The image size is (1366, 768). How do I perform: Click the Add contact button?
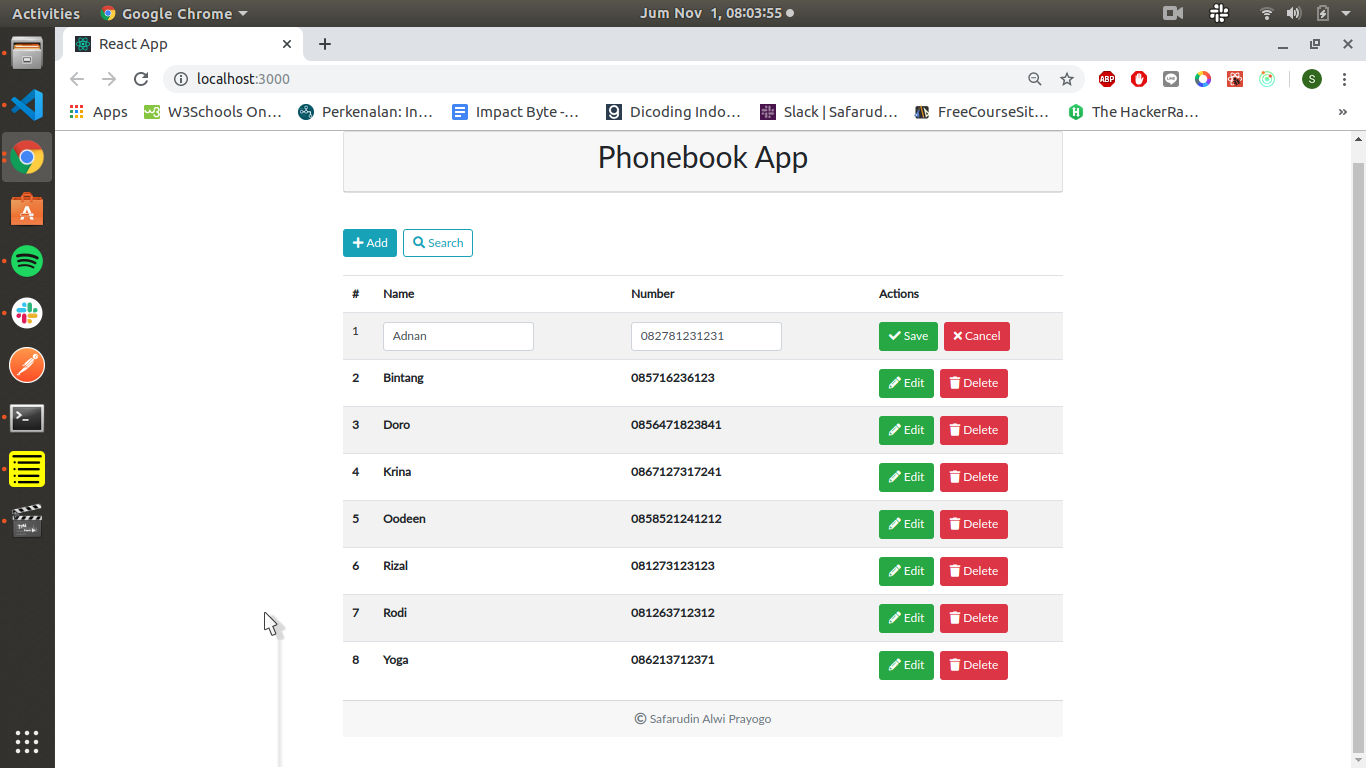pyautogui.click(x=370, y=243)
